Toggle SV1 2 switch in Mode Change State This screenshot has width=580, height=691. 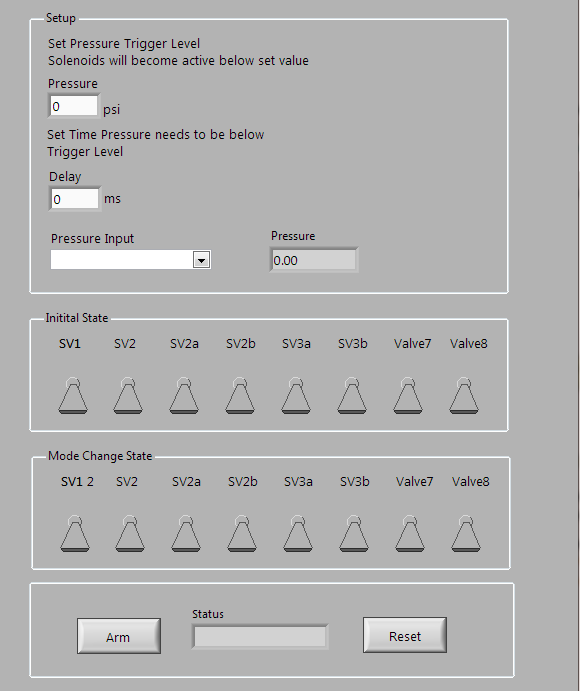(75, 533)
